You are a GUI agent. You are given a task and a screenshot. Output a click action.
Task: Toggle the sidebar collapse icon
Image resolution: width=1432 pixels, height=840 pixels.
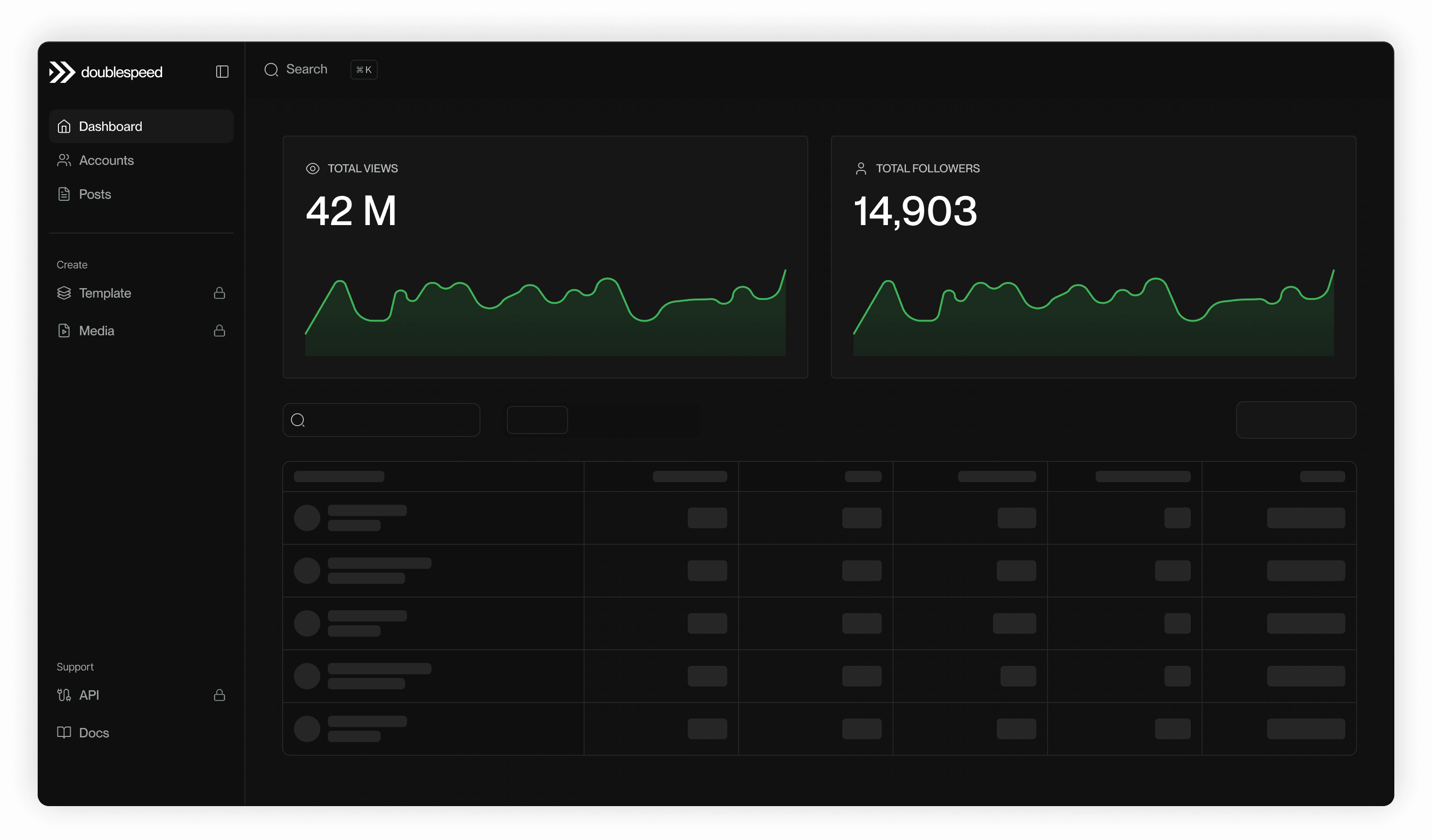pos(222,72)
